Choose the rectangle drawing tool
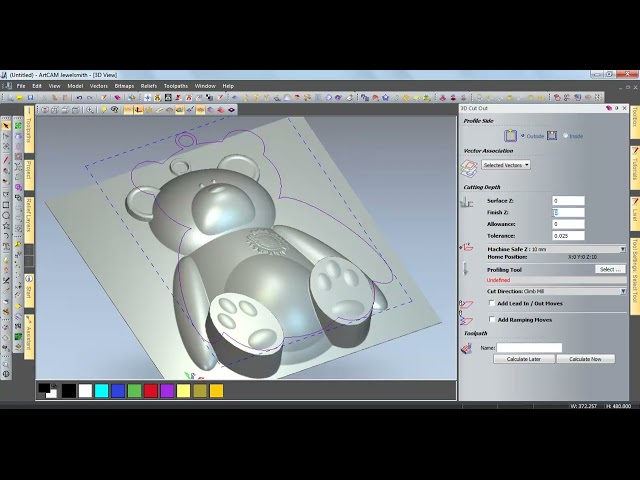This screenshot has width=640, height=480. 6,205
